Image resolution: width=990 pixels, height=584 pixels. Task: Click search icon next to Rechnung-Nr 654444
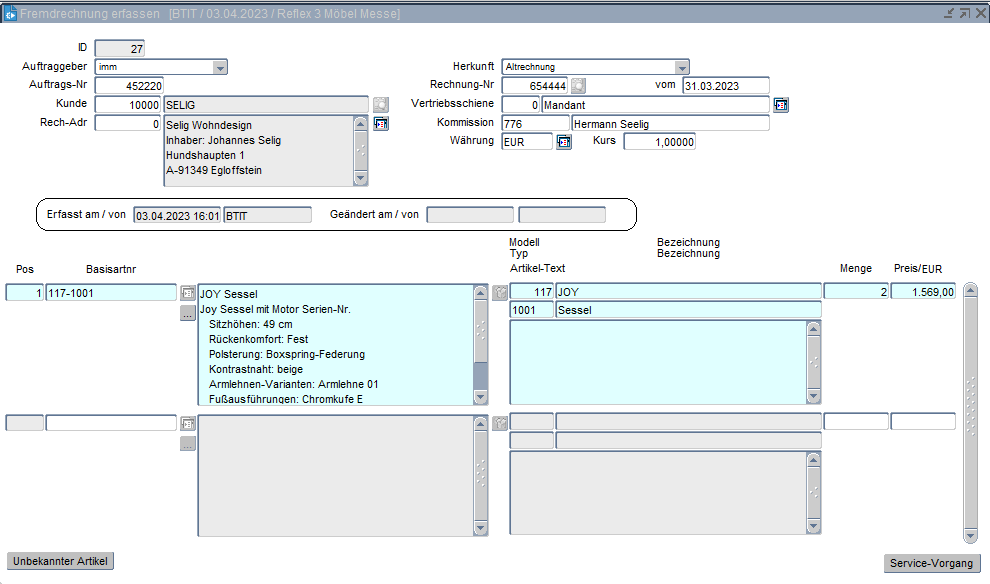click(x=579, y=86)
